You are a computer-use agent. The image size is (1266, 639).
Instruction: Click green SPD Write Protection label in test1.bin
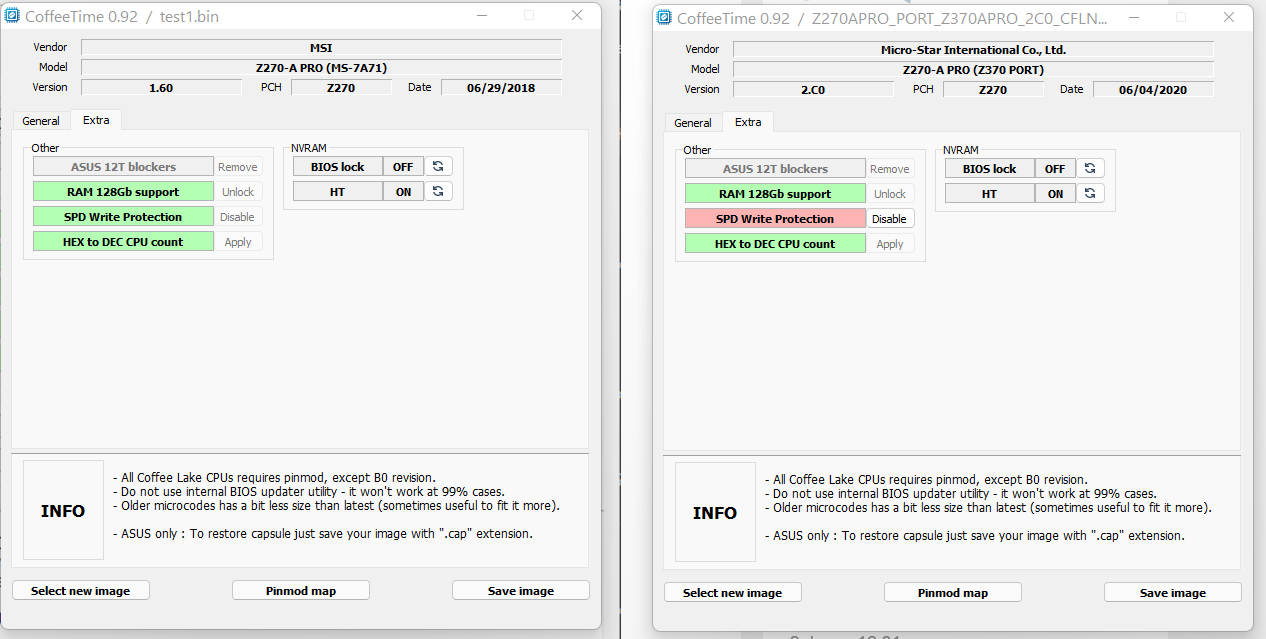click(123, 217)
